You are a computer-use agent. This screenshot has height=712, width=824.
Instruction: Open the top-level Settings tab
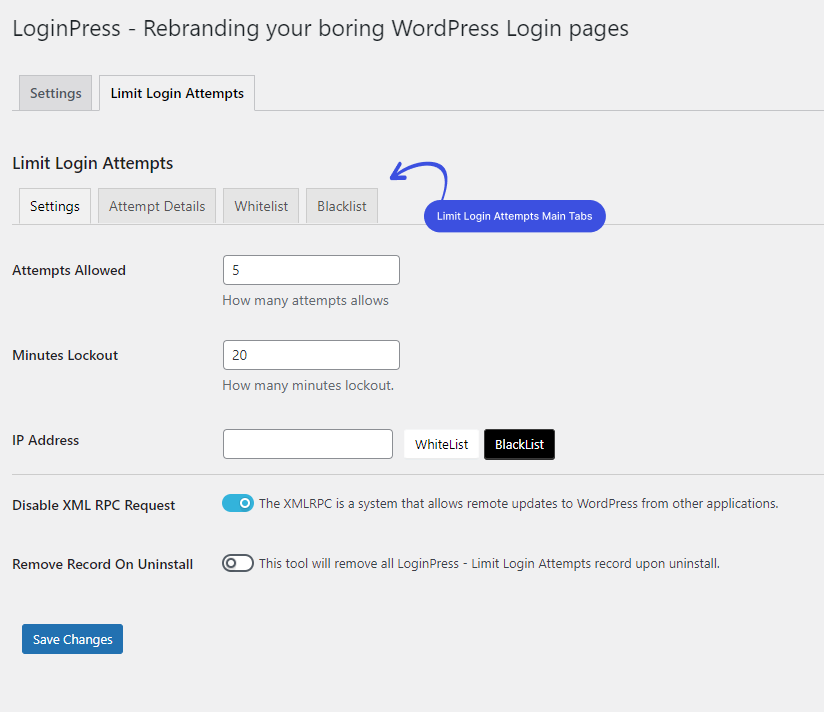pyautogui.click(x=55, y=93)
